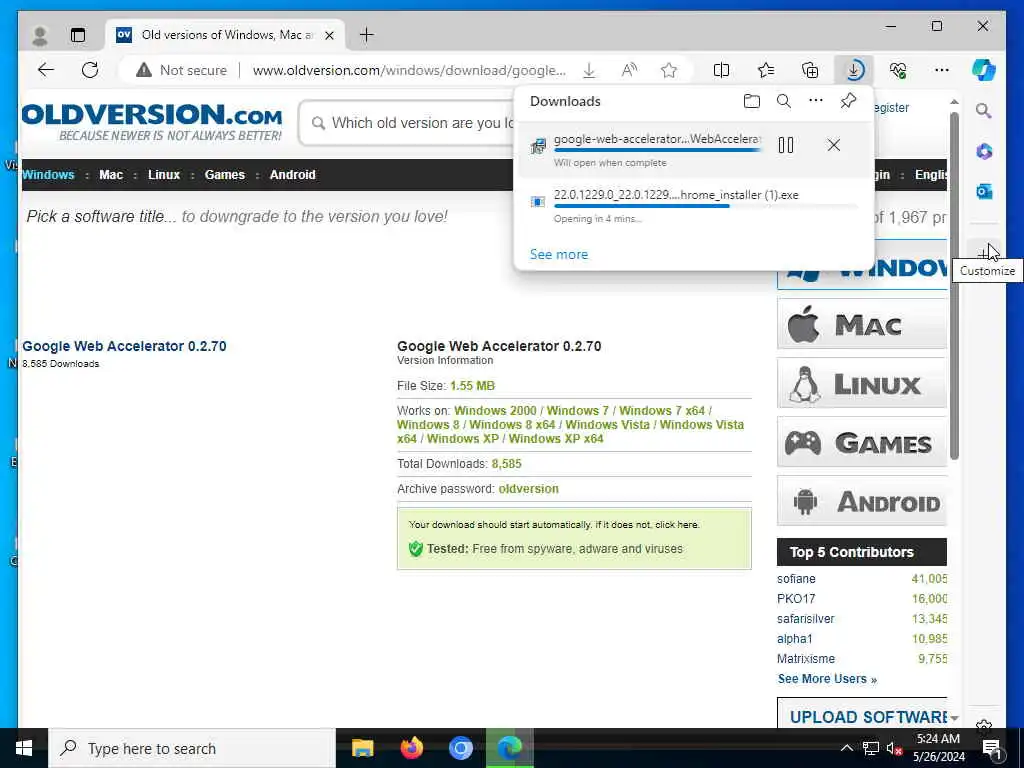Open the Favorites list icon

(x=766, y=70)
